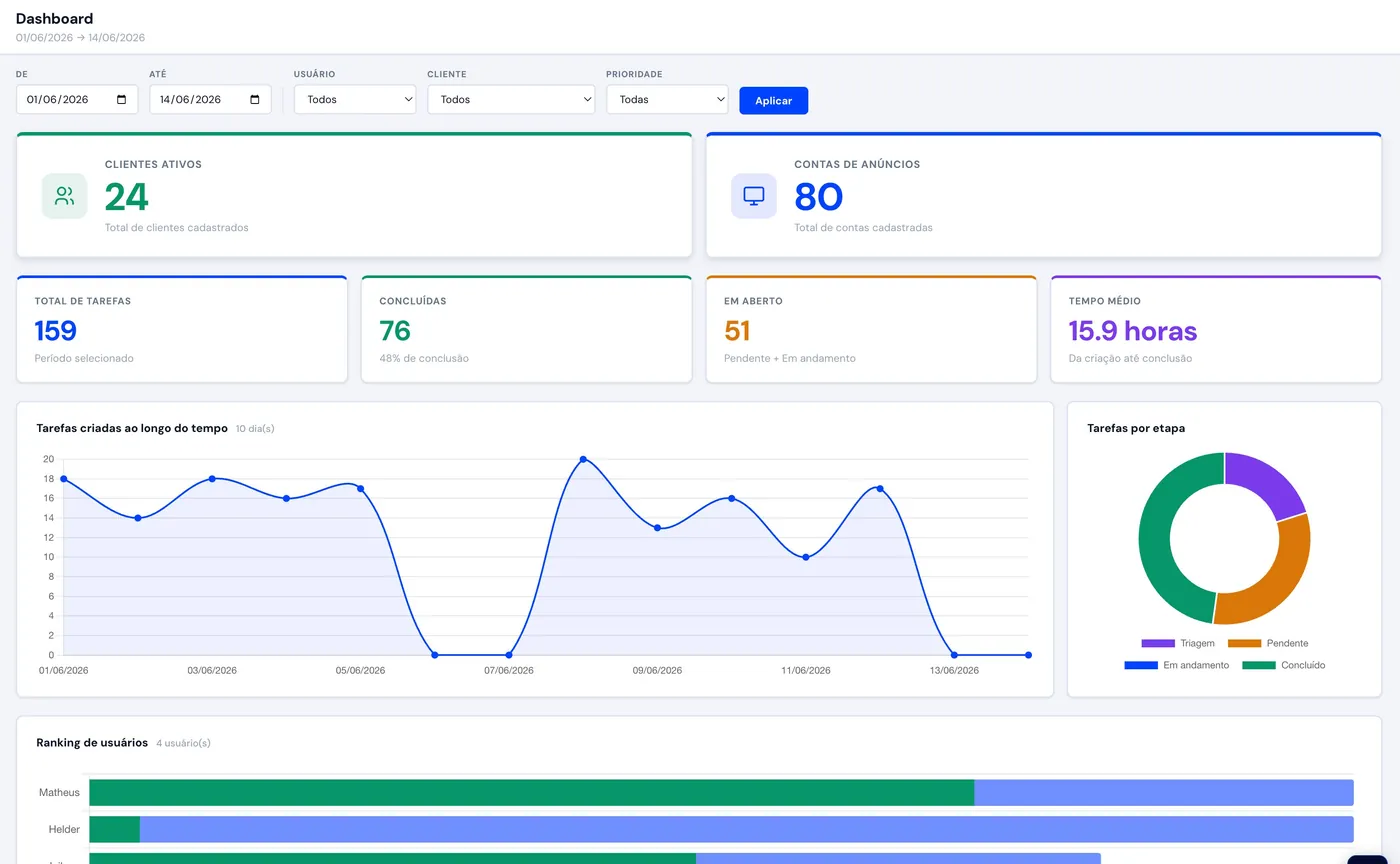Click the 4 usuário(s) count label
The image size is (1400, 864).
183,743
